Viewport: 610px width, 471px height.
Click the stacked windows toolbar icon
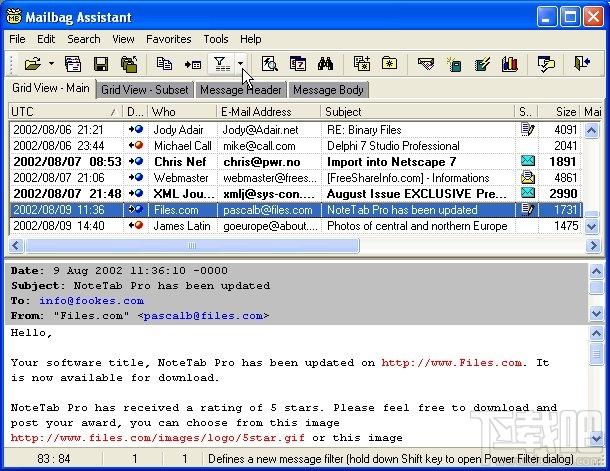pos(73,63)
